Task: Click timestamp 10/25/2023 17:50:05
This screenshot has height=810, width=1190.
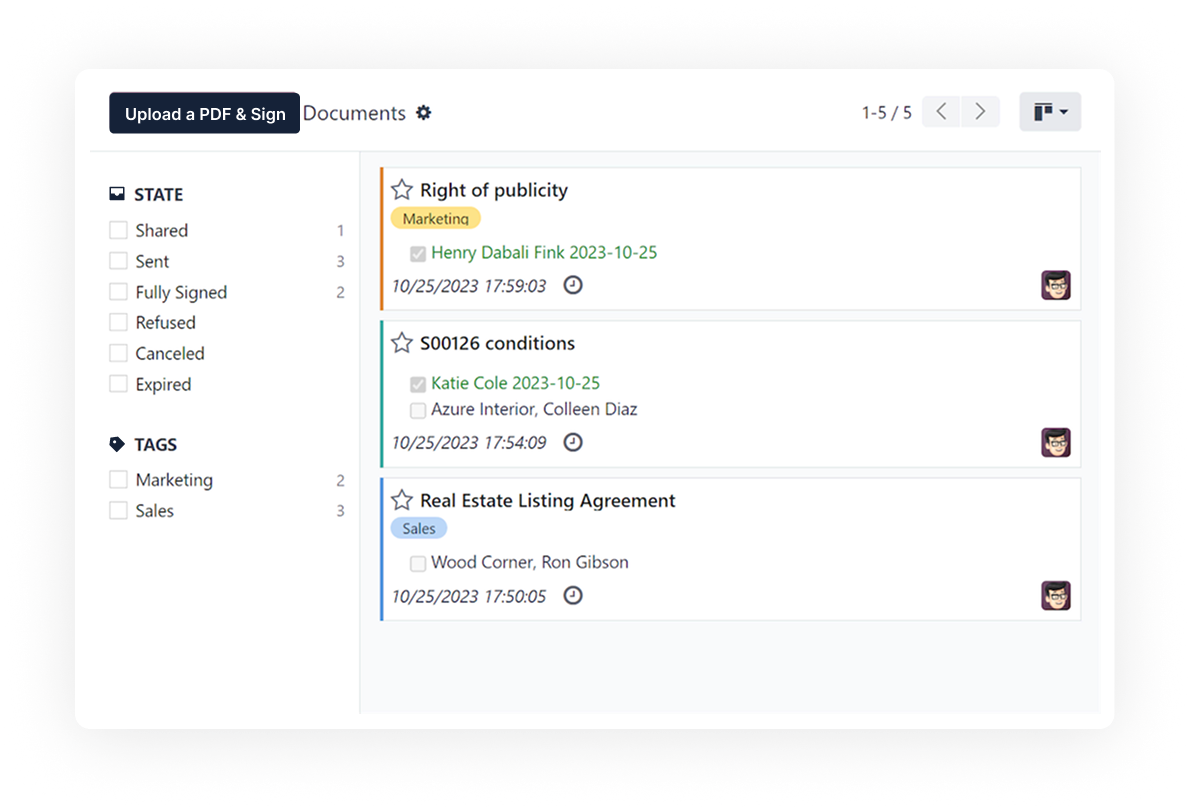Action: tap(469, 597)
